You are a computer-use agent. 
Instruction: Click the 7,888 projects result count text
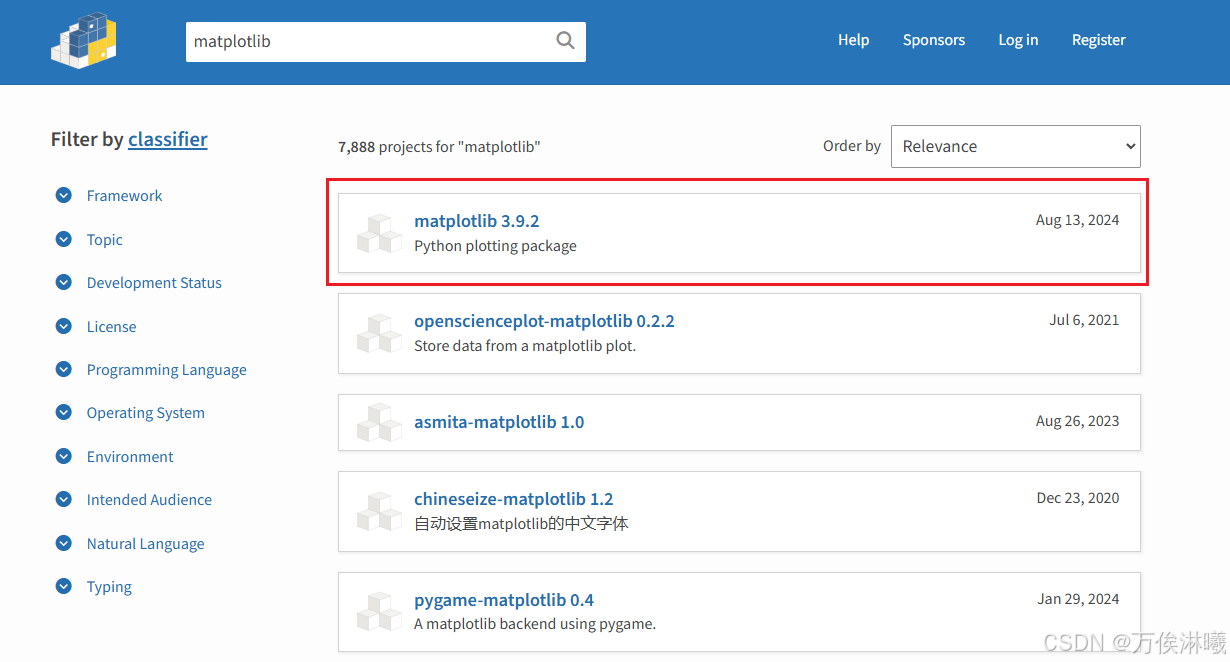coord(439,147)
